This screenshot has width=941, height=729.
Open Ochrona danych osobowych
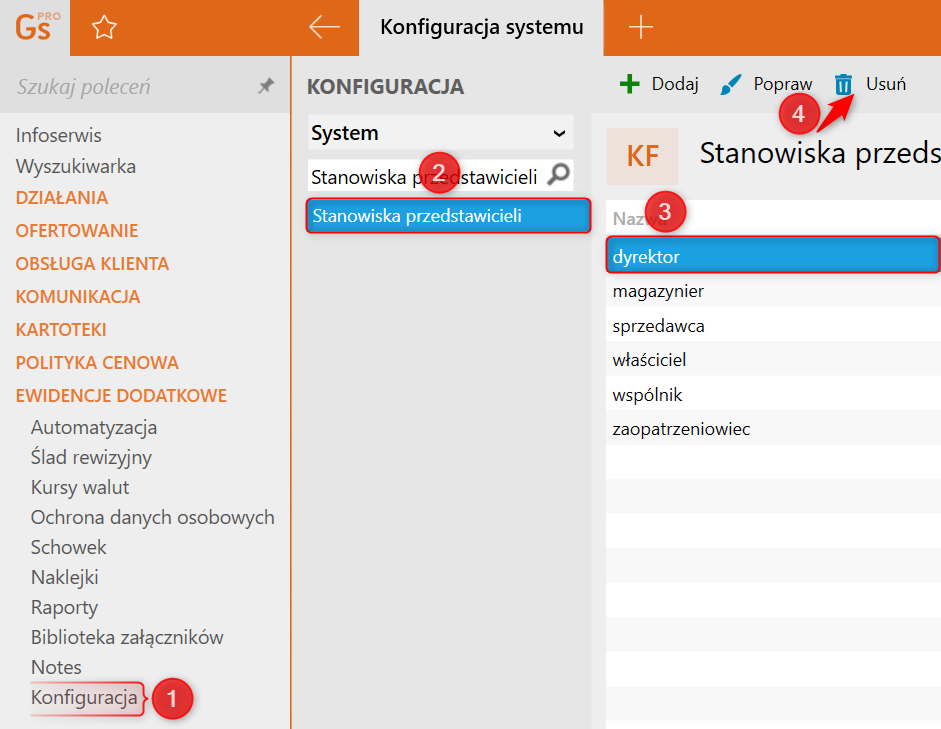coord(152,518)
